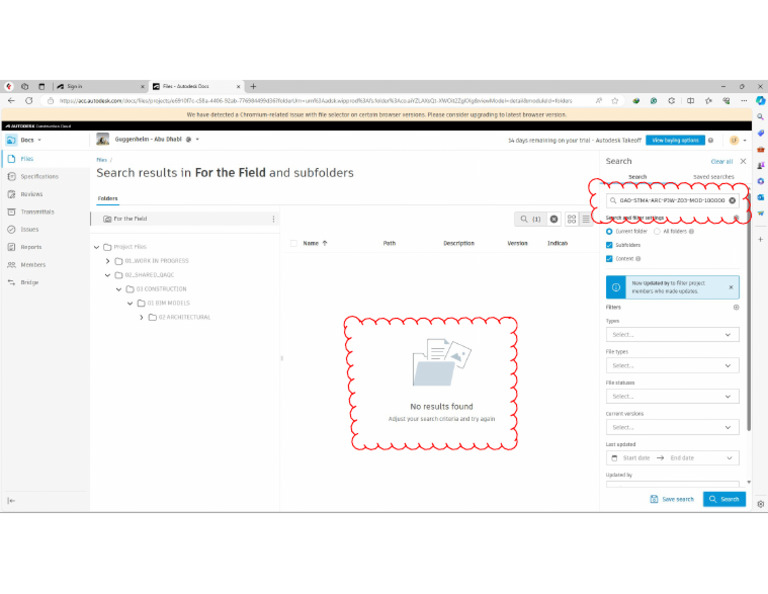
Task: Click into the search text input field
Action: click(672, 200)
